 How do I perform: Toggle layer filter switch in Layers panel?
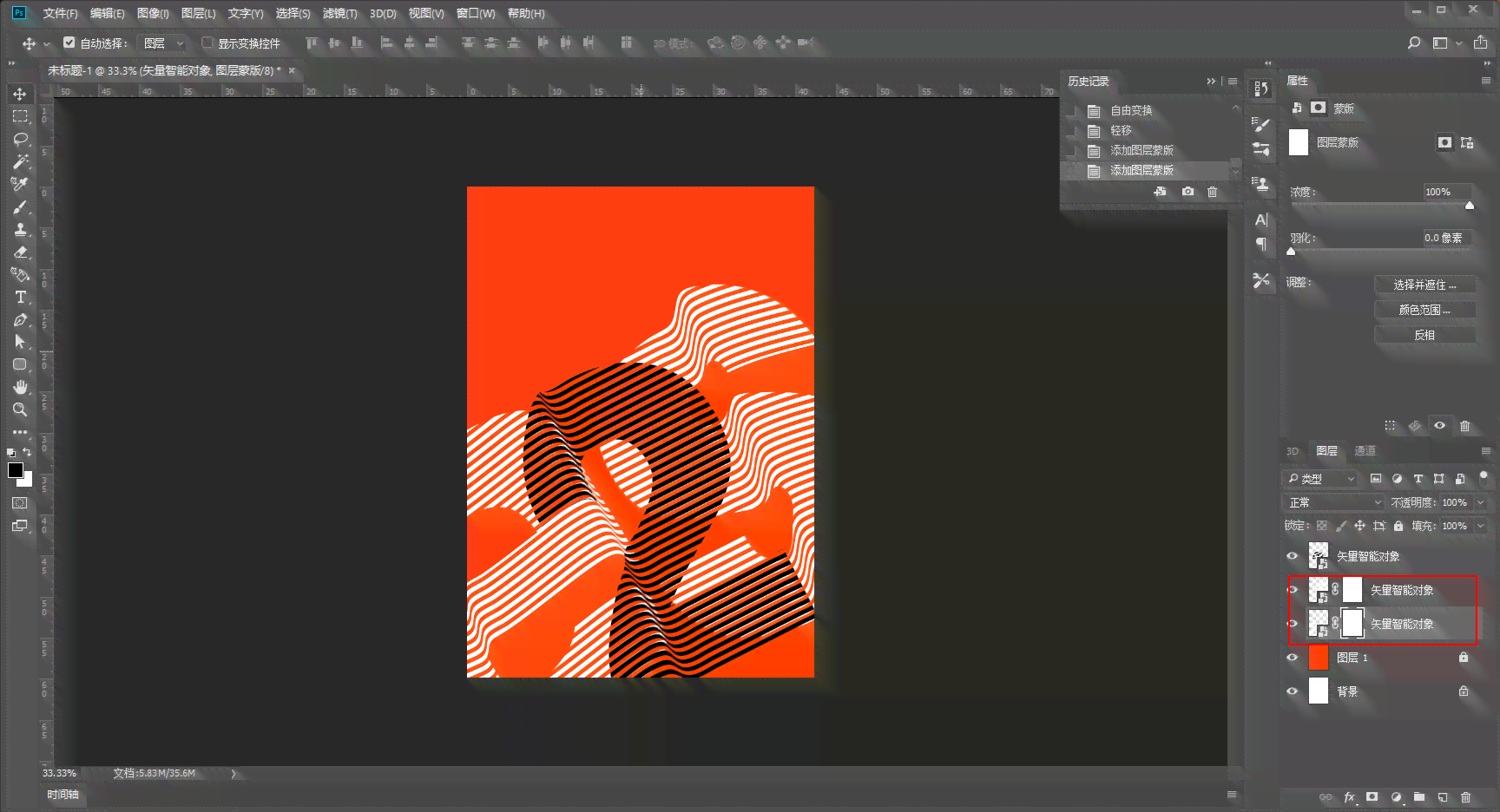click(1484, 476)
